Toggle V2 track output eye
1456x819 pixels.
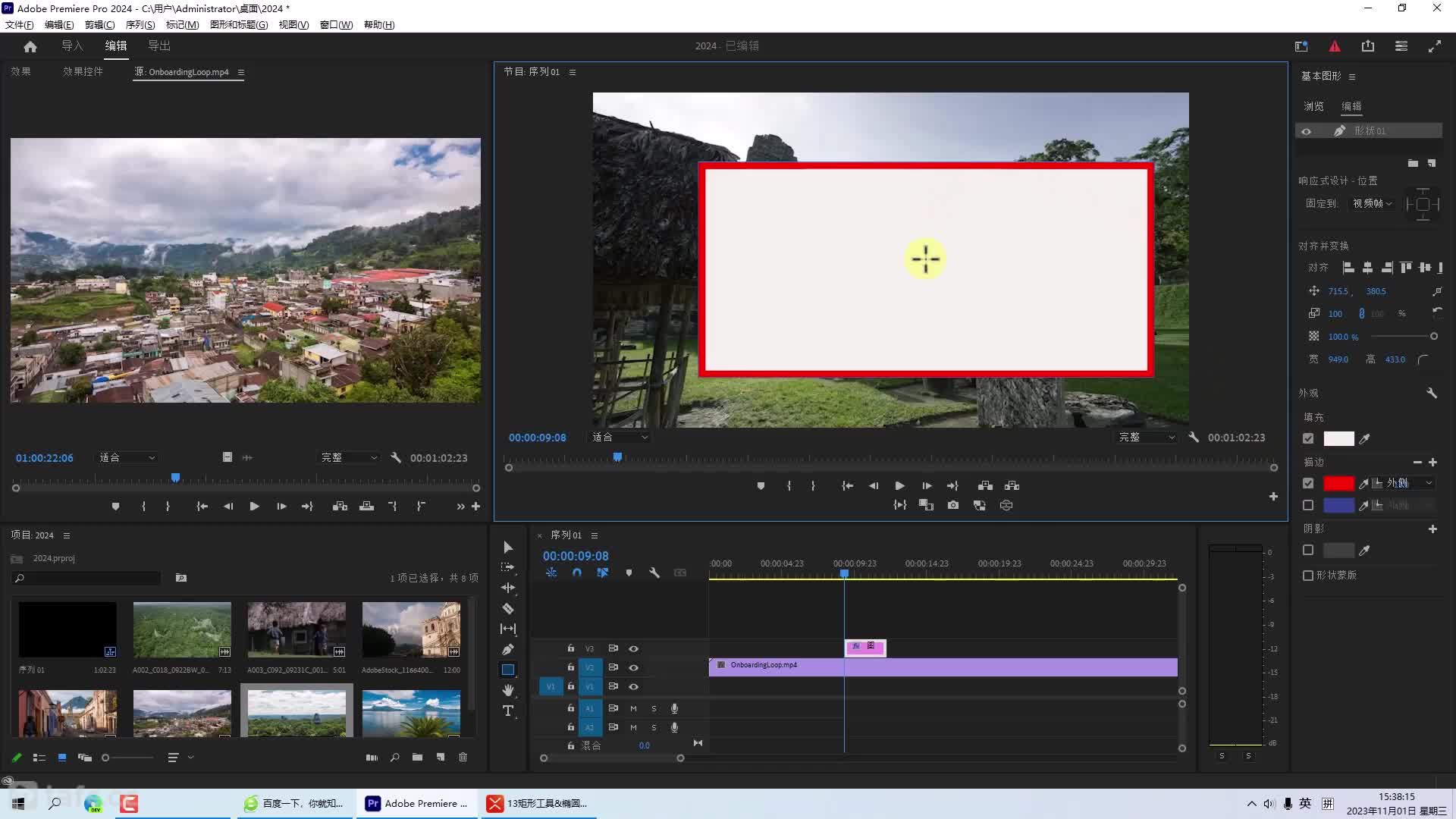(x=634, y=668)
